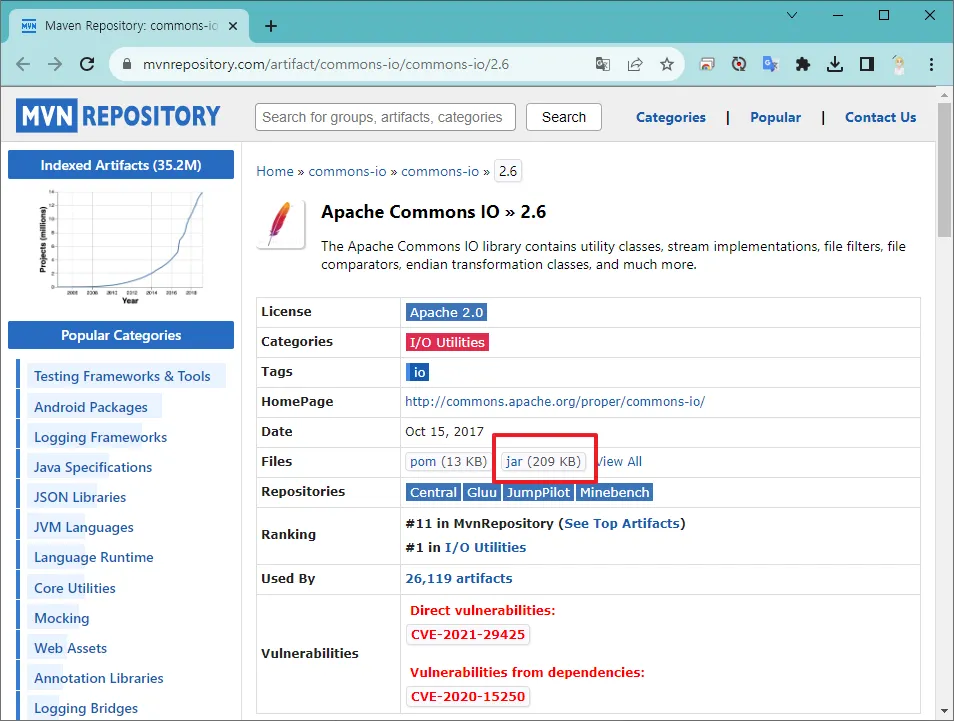954x721 pixels.
Task: Open the Minebench repository tag
Action: pos(615,492)
